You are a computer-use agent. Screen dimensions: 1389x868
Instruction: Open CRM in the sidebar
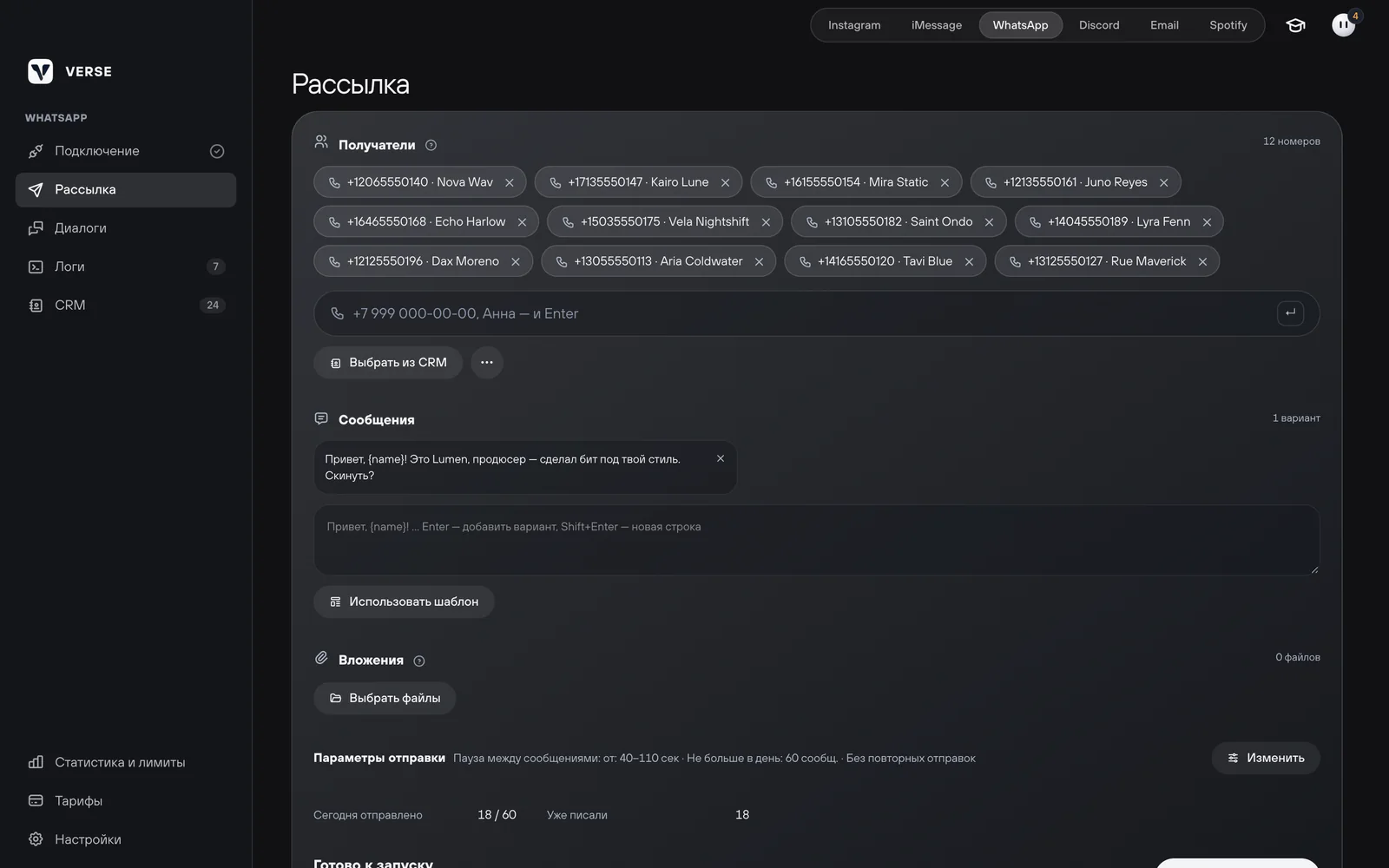(126, 306)
